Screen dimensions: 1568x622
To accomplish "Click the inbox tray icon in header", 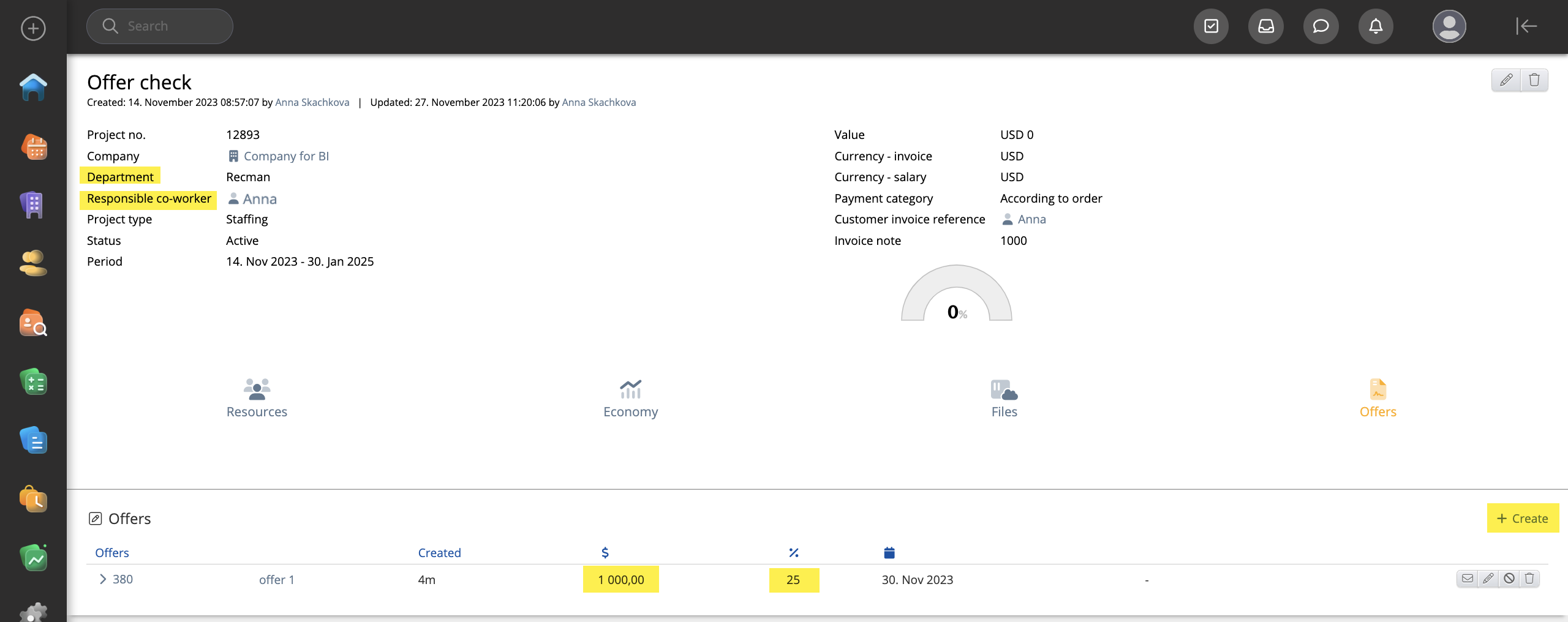I will pyautogui.click(x=1265, y=26).
